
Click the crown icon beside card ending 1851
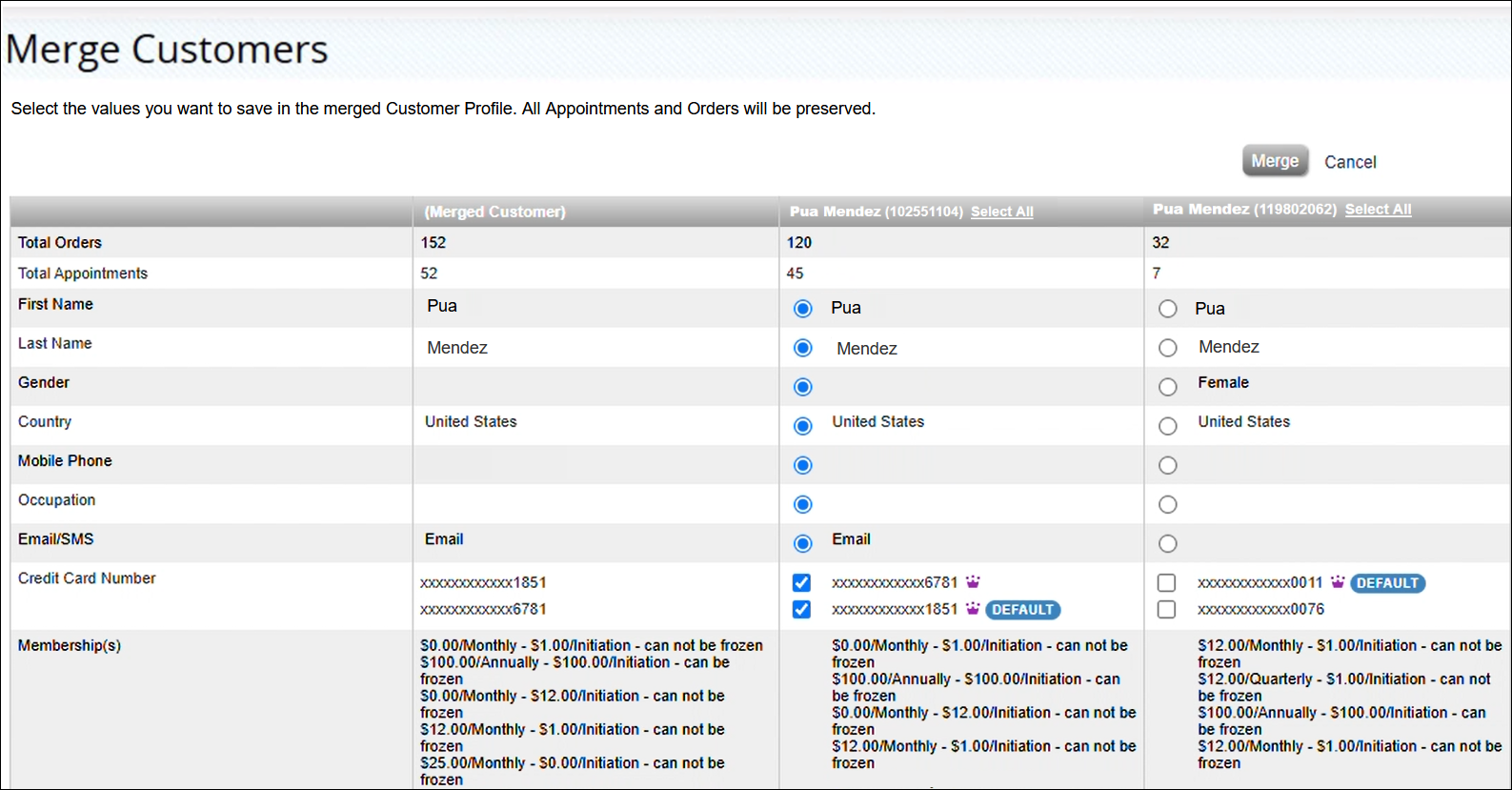(973, 608)
